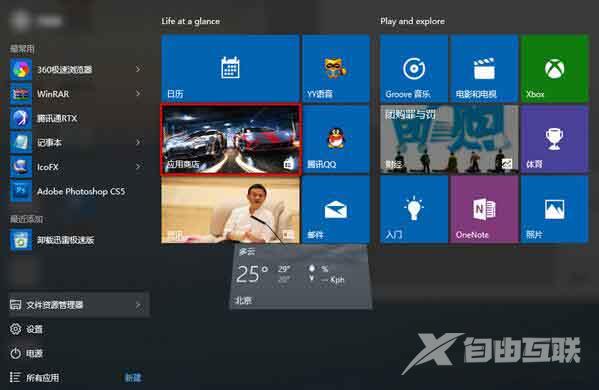
Task: Open the Sports trophy tile
Action: 555,139
